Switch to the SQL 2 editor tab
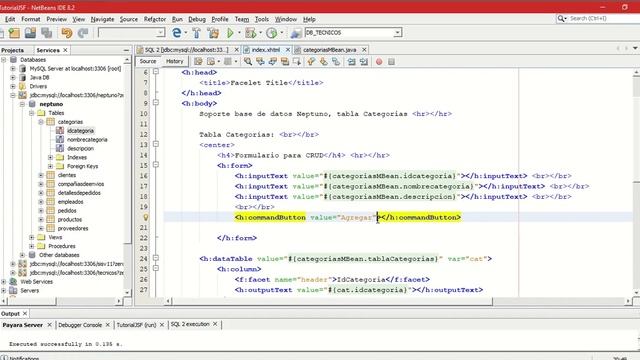This screenshot has height=360, width=640. (x=186, y=50)
